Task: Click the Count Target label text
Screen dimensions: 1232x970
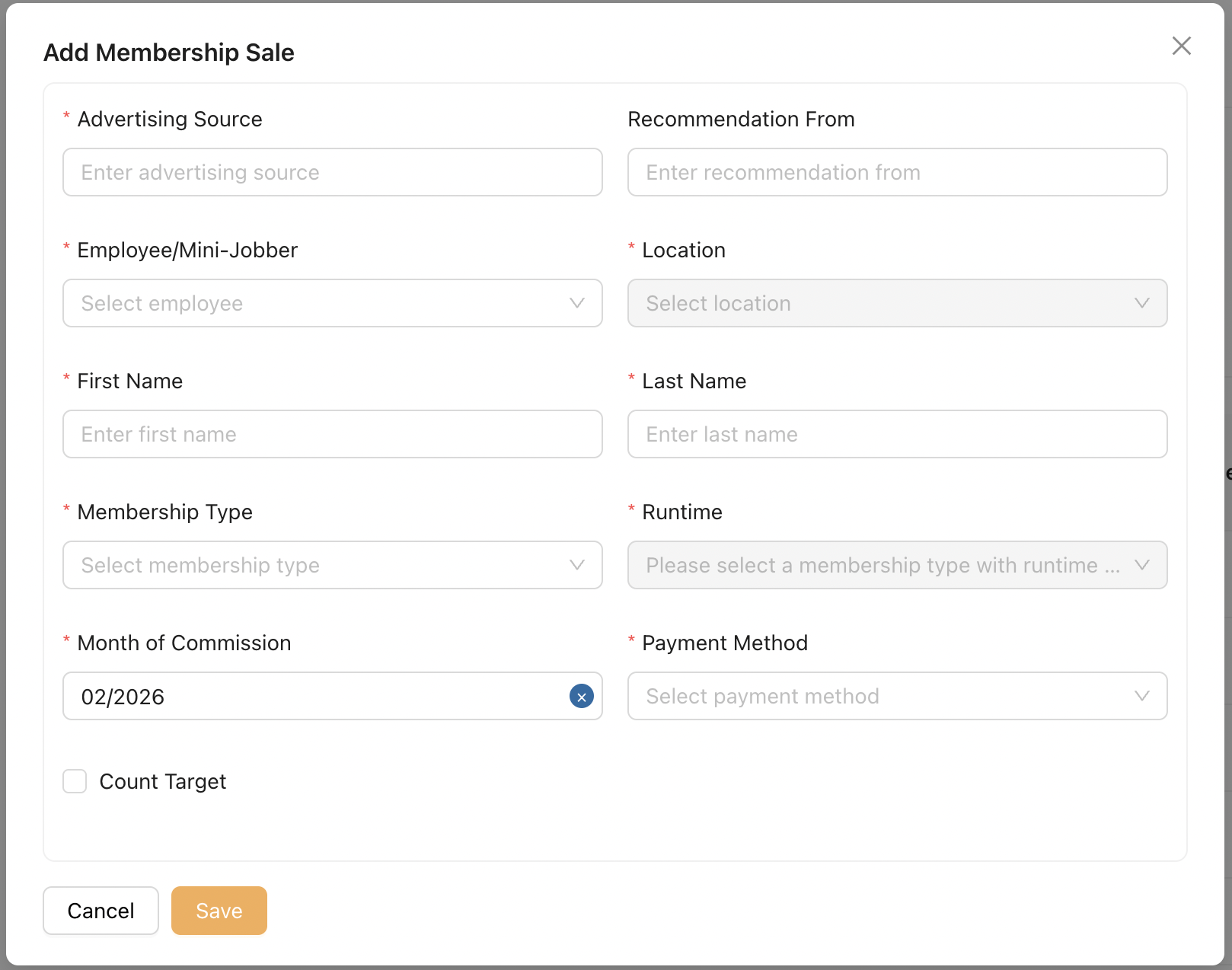Action: pyautogui.click(x=162, y=782)
